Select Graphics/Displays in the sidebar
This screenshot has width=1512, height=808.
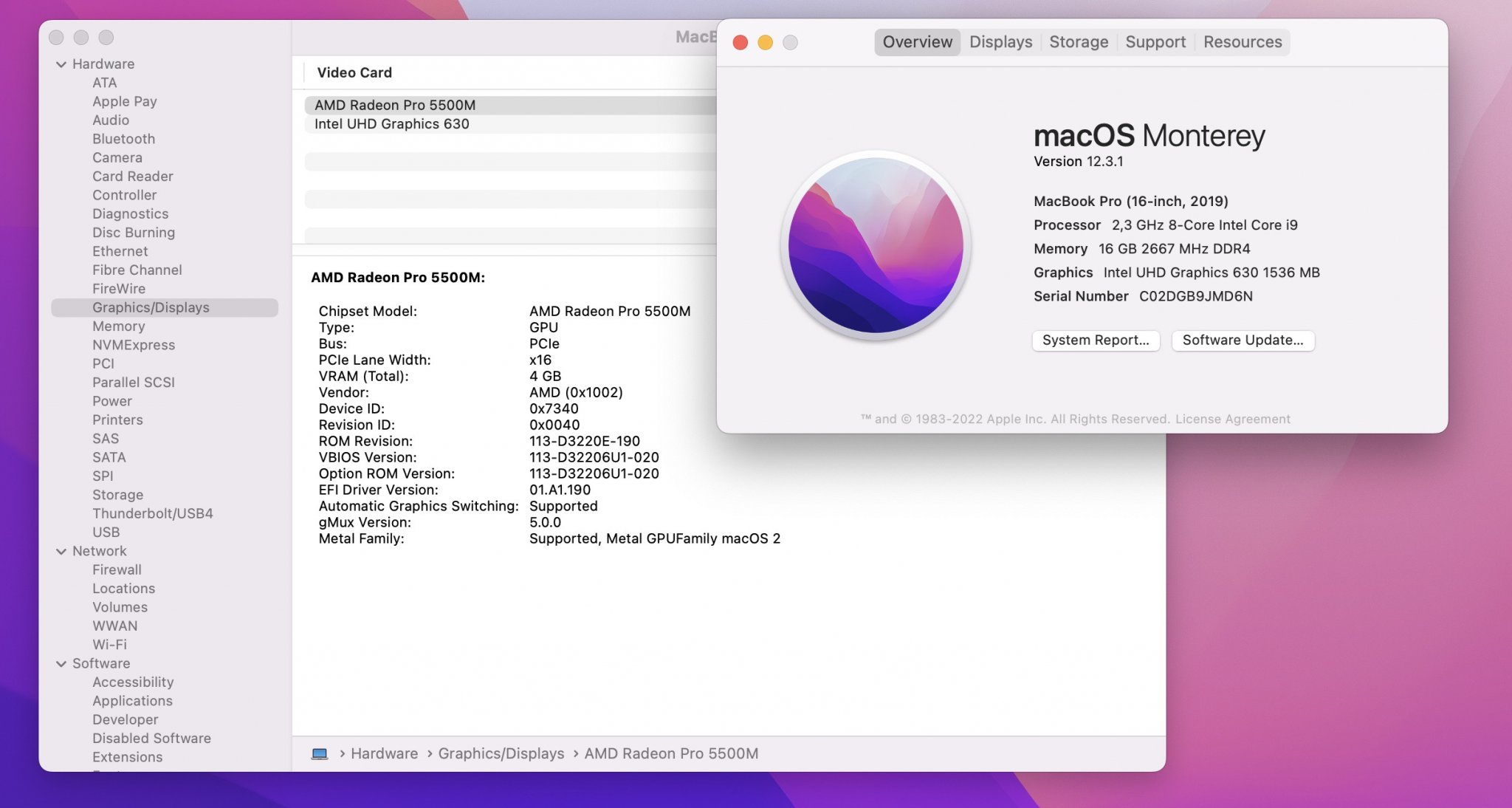(x=165, y=308)
